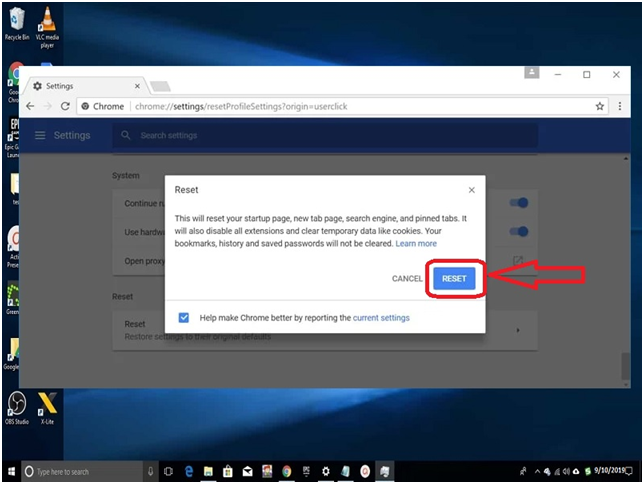Close the Settings tab

click(137, 86)
